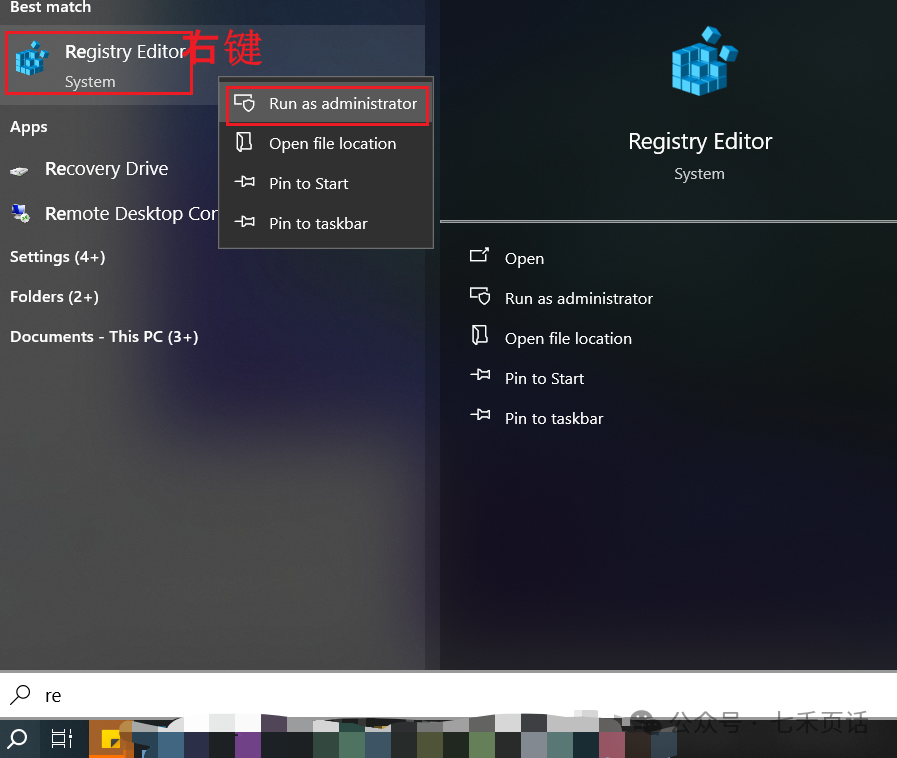Screen dimensions: 897x758
Task: Select Pin to taskbar in context menu
Action: pos(326,224)
